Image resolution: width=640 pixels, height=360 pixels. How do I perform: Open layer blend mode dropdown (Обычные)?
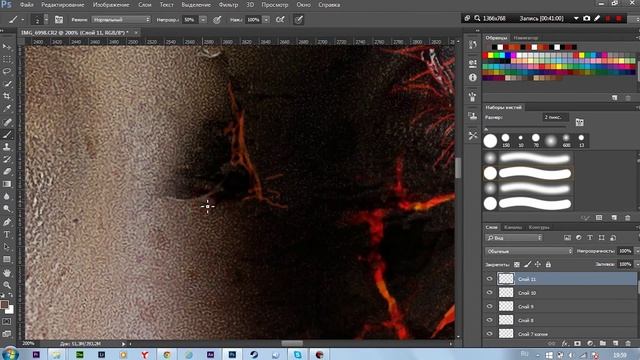tap(529, 251)
